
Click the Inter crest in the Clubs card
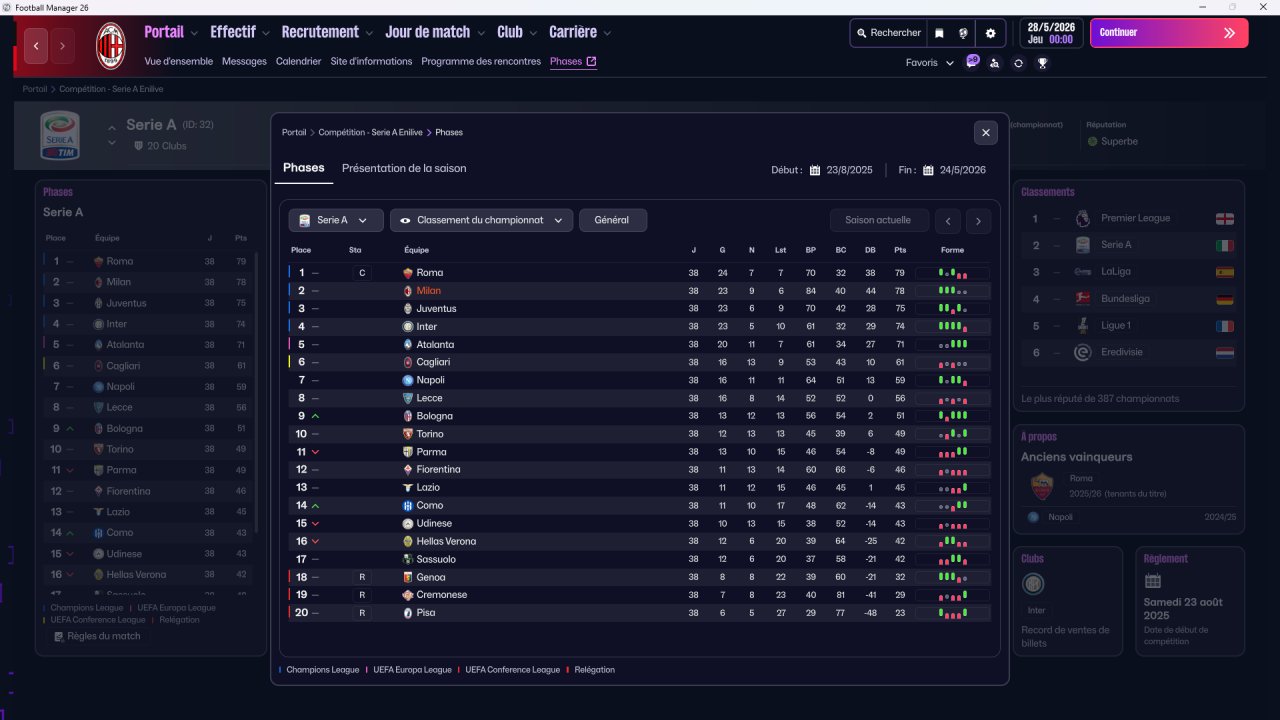[x=1033, y=583]
